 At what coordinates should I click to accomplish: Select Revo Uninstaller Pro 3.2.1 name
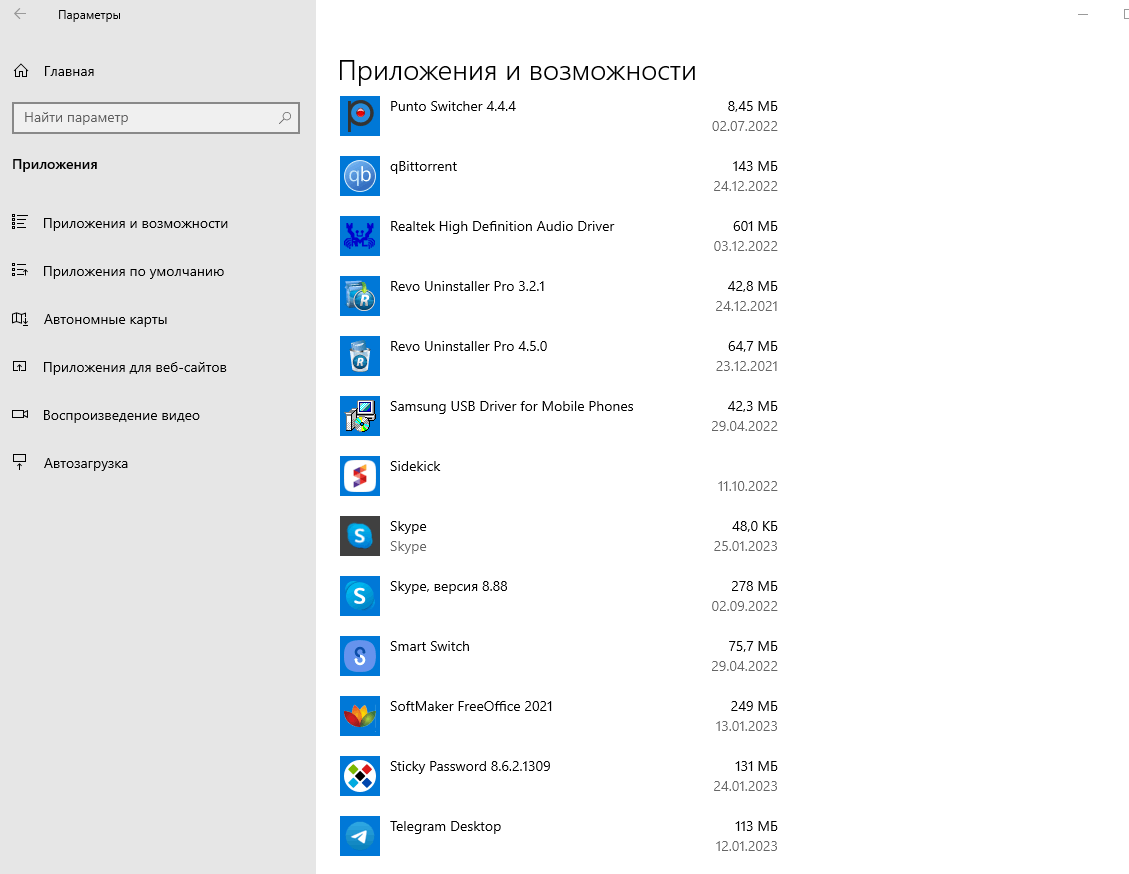(467, 287)
